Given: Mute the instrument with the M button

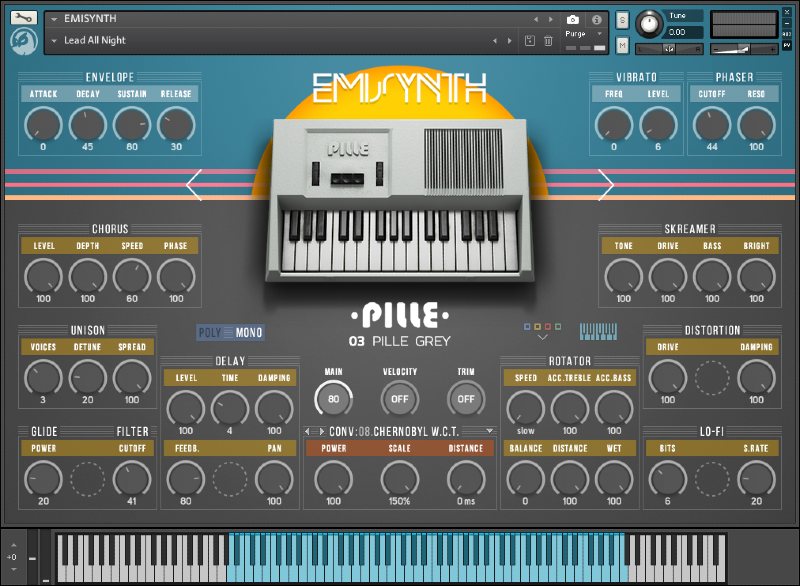Looking at the screenshot, I should [x=623, y=44].
